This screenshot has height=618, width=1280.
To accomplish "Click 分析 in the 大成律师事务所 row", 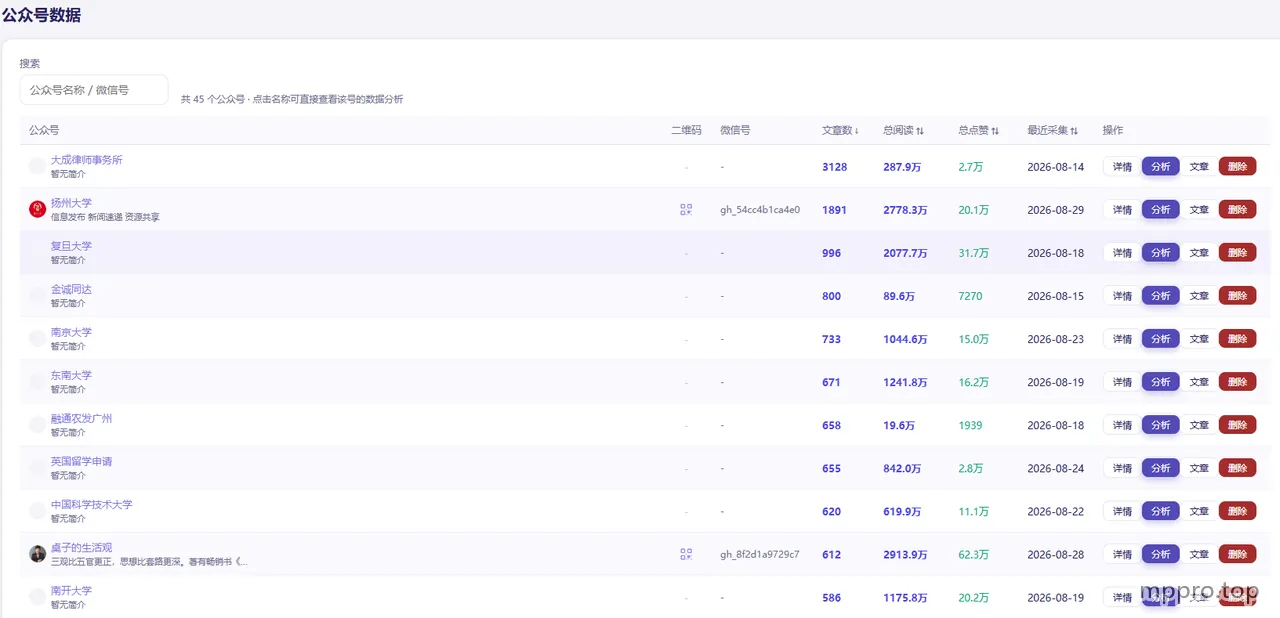I will 1161,167.
